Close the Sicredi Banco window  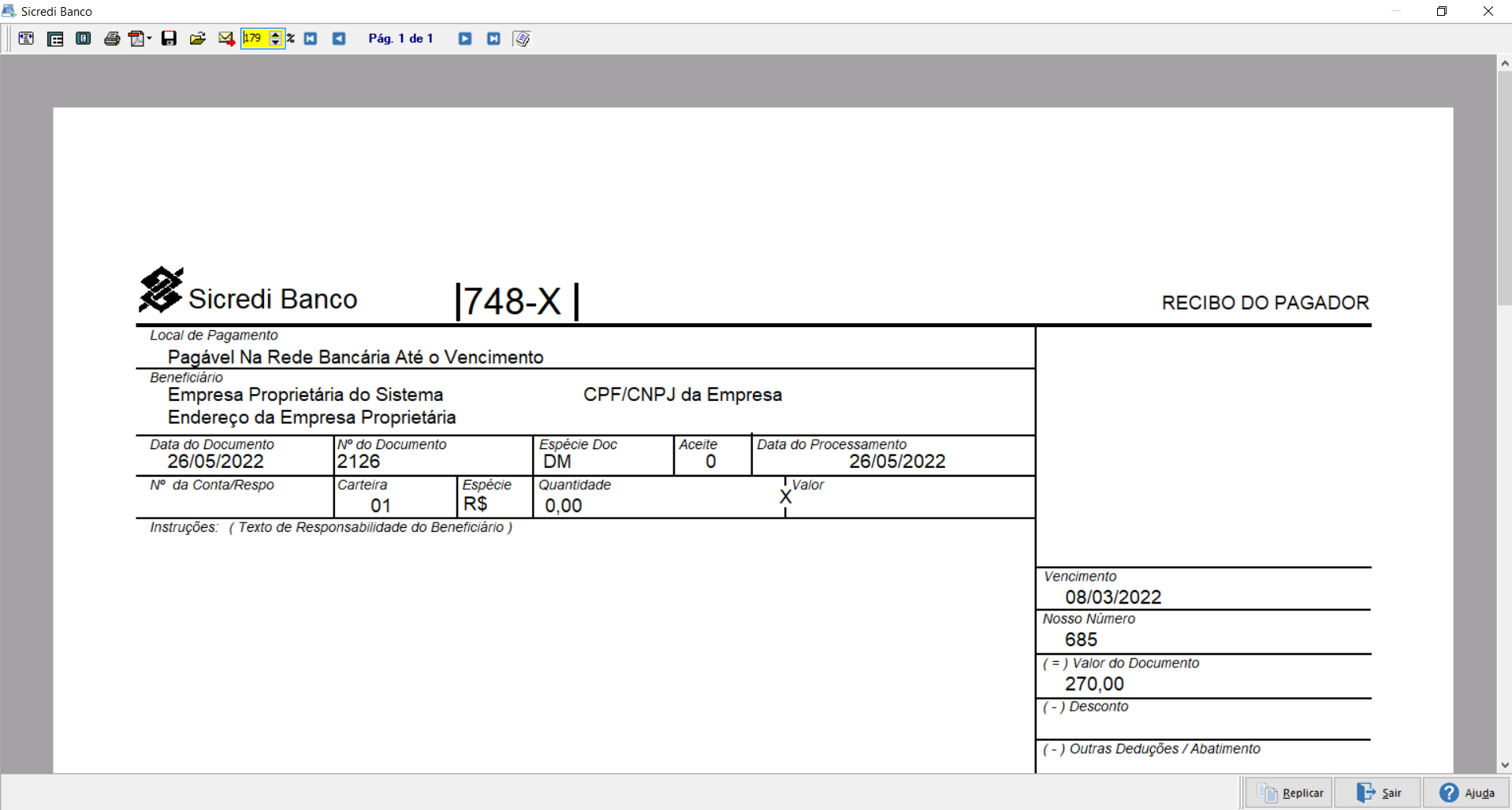[1488, 11]
